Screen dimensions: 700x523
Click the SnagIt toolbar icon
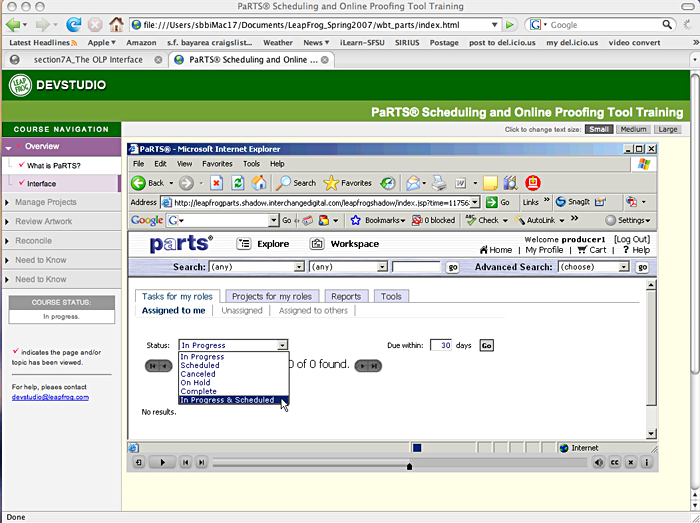(561, 202)
